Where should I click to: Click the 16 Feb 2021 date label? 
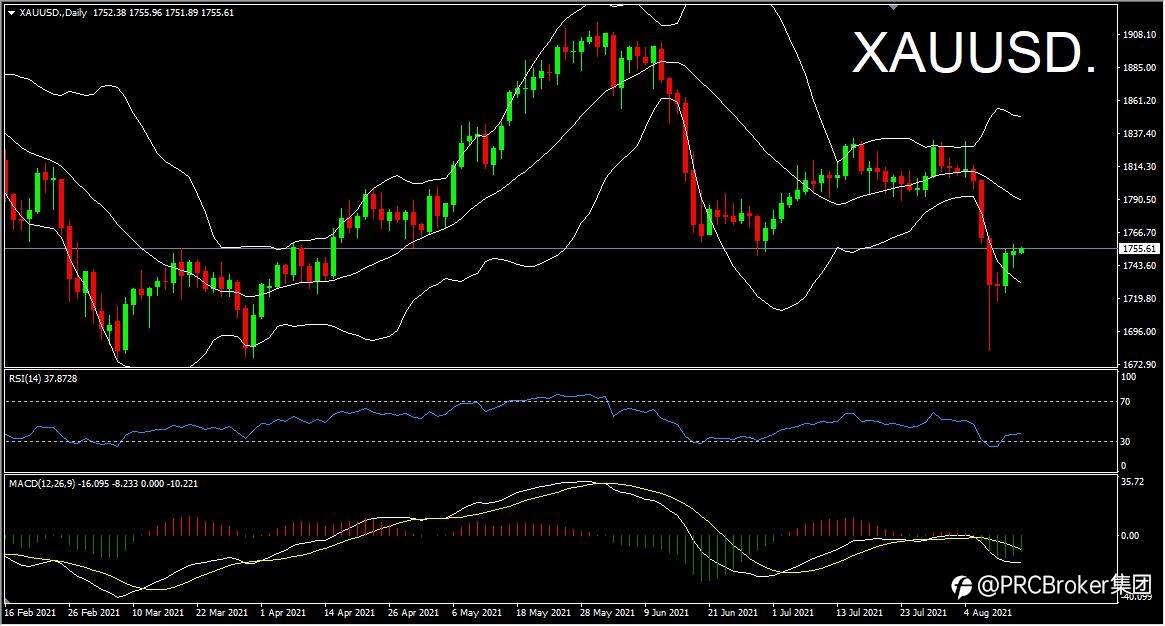tap(30, 613)
